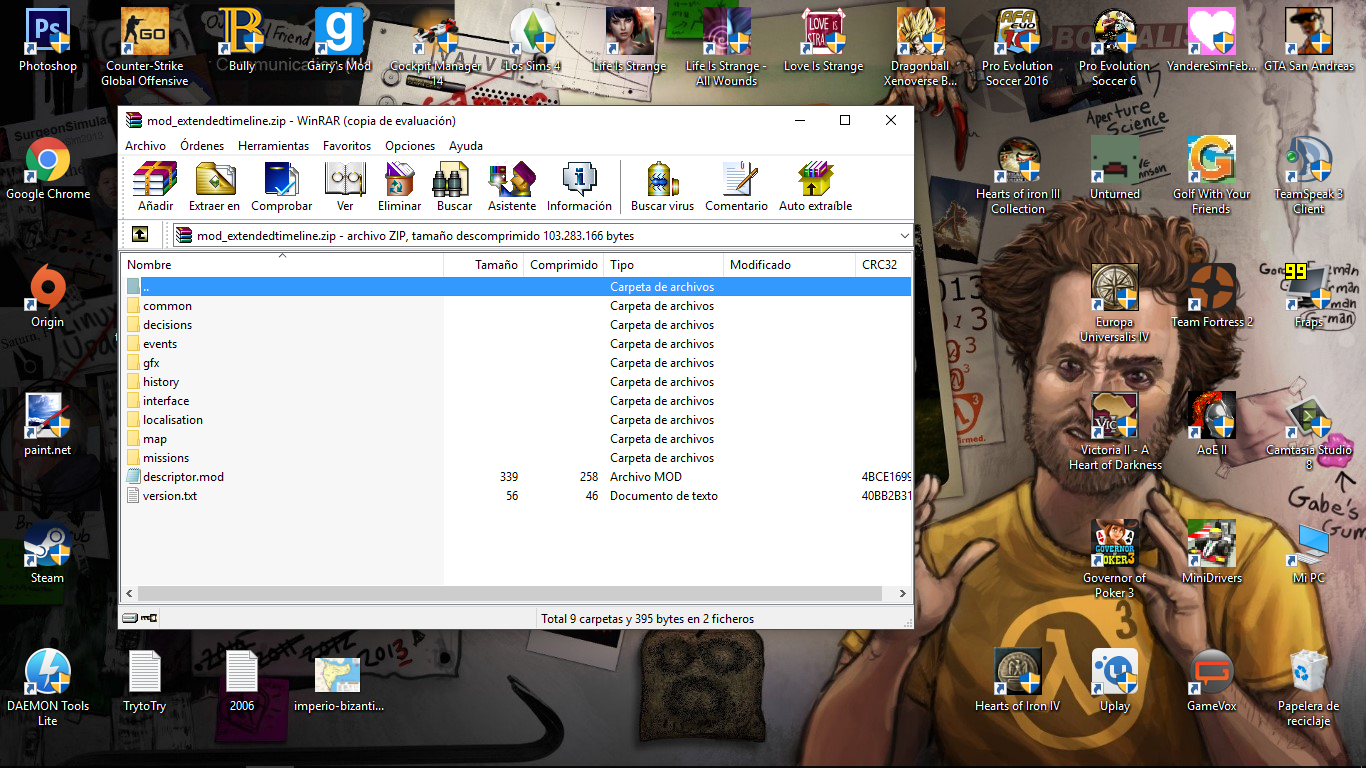This screenshot has width=1366, height=768.
Task: Click the Comentario toolbar icon
Action: pos(736,187)
